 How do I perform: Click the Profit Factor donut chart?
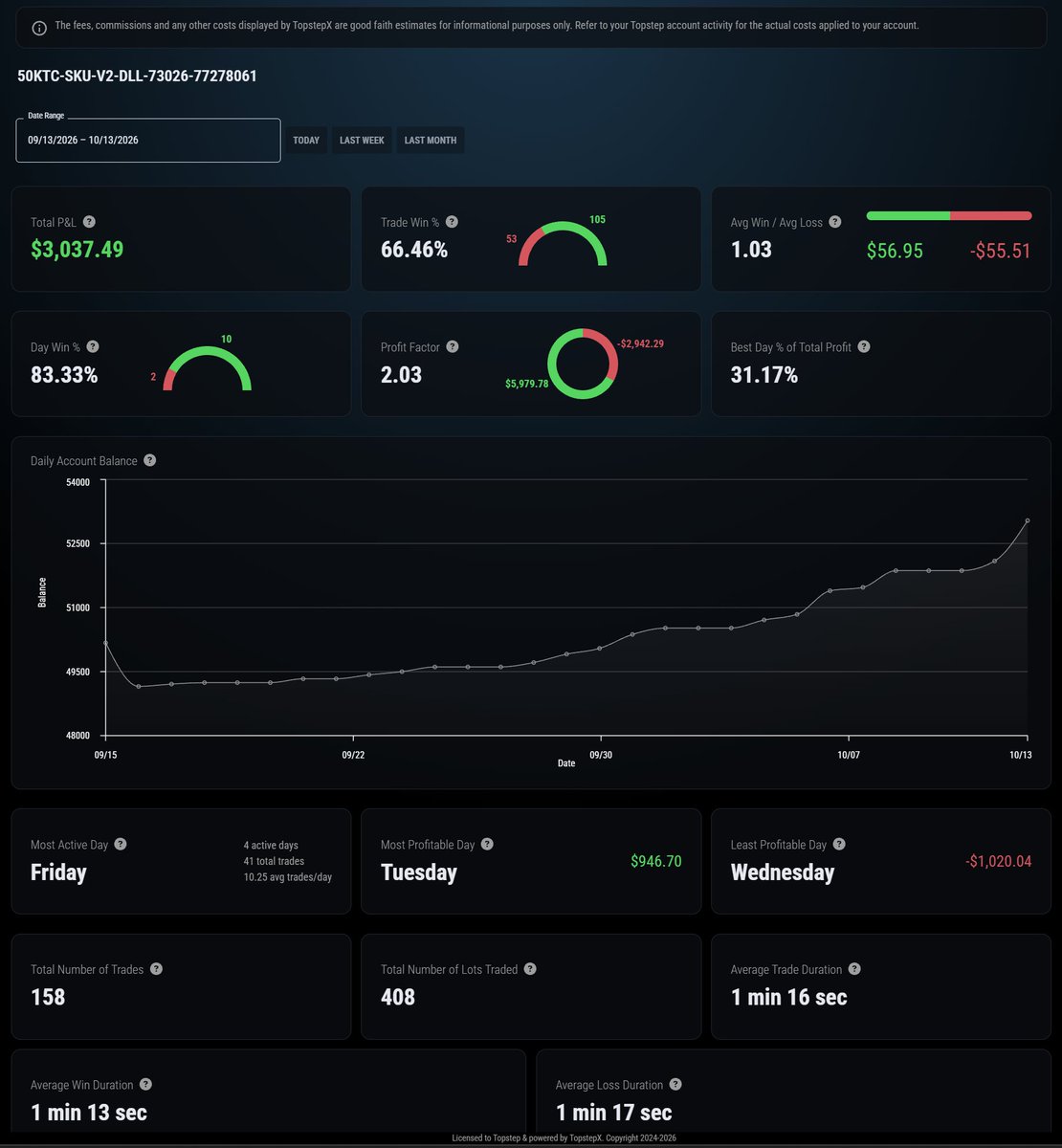pos(583,364)
